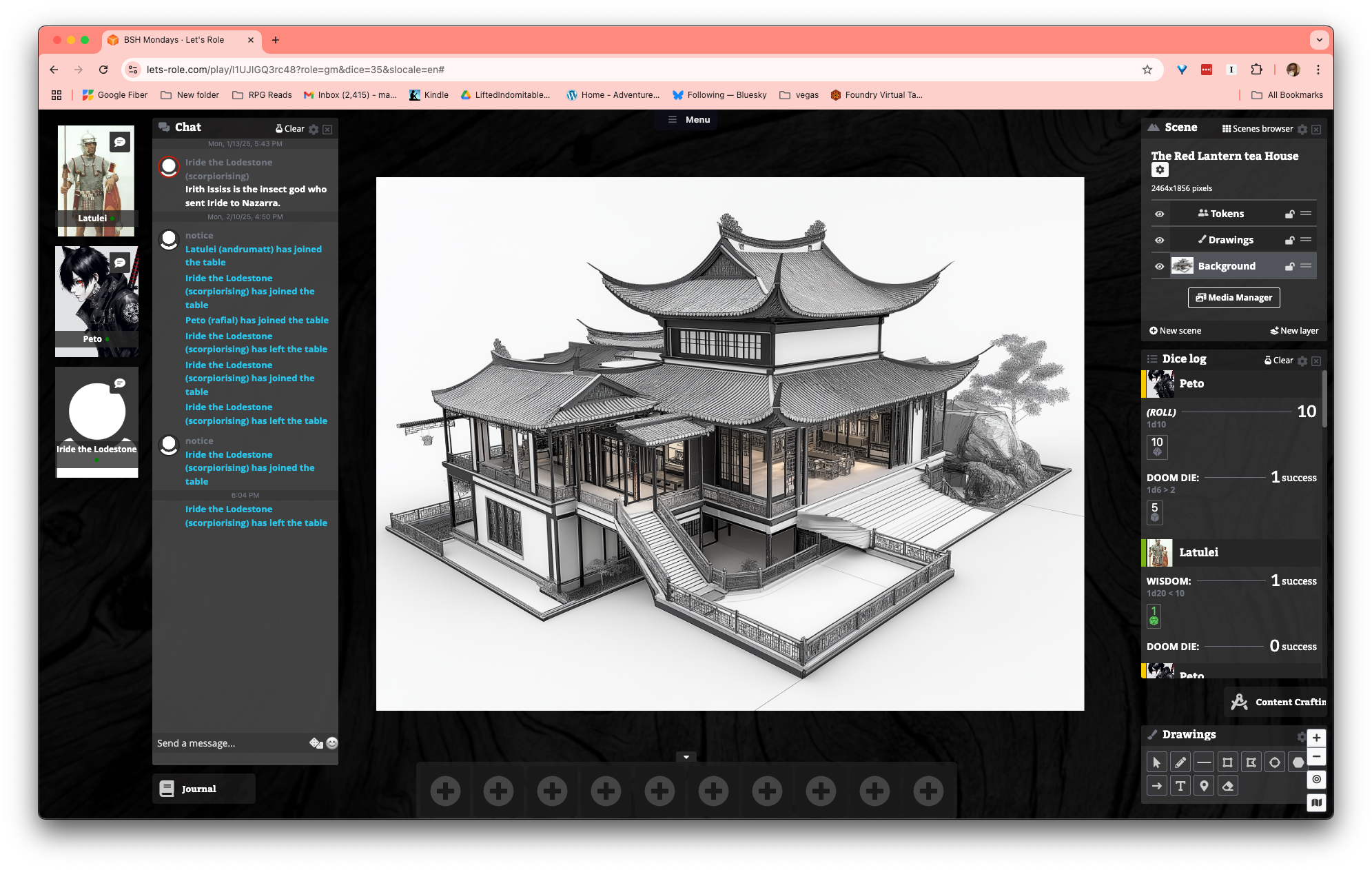The height and width of the screenshot is (870, 1372).
Task: Toggle visibility of Drawings layer
Action: coord(1160,241)
